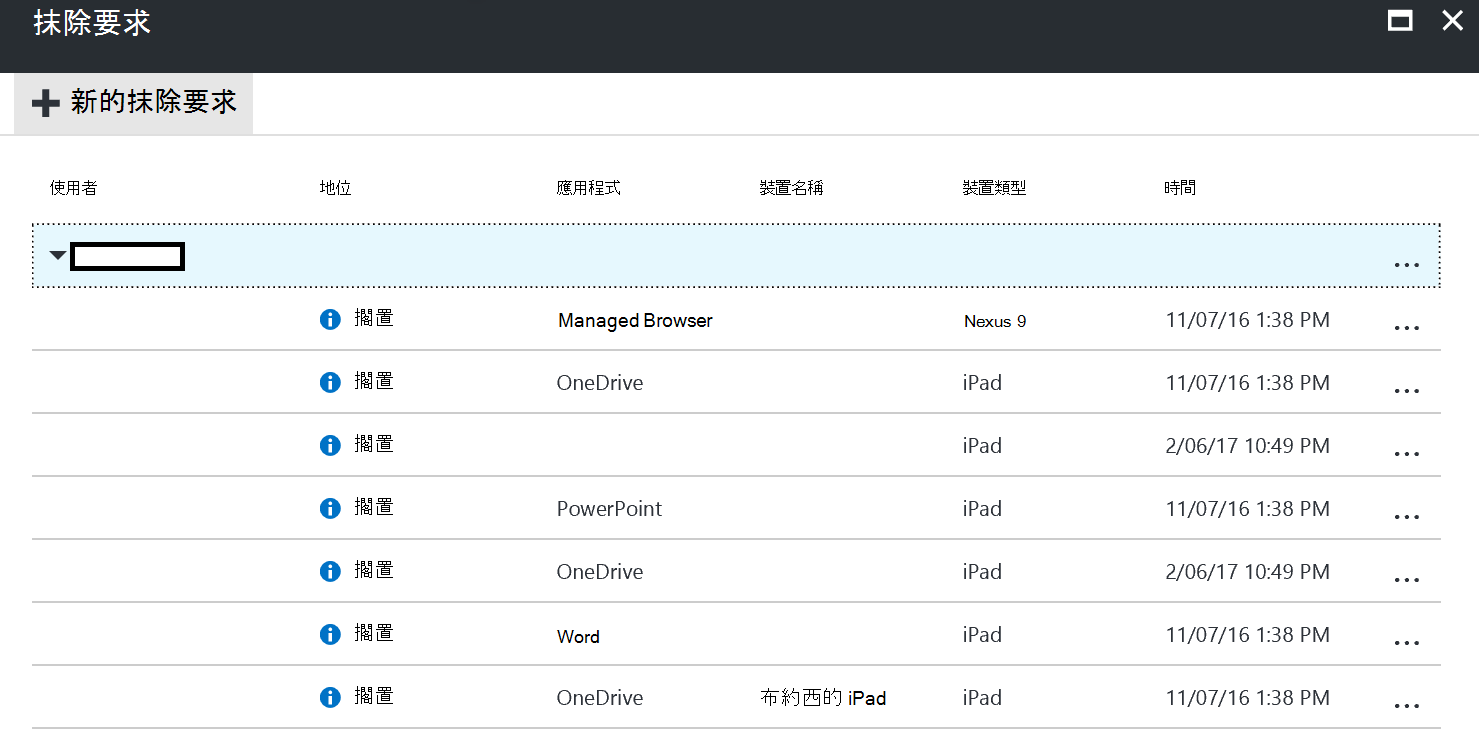Image resolution: width=1479 pixels, height=739 pixels.
Task: Select the Nexus 9 device type cell
Action: tap(995, 321)
